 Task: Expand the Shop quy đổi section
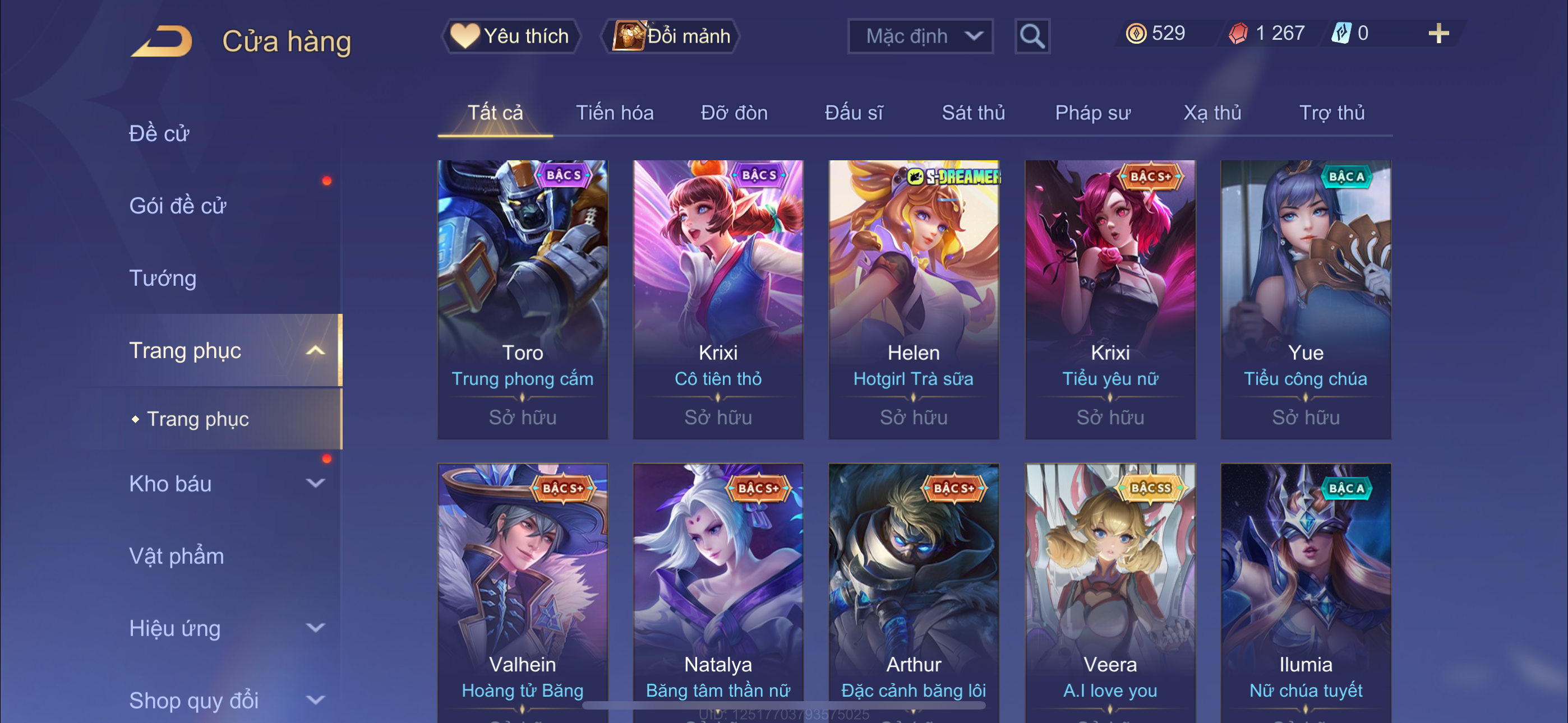tap(315, 701)
